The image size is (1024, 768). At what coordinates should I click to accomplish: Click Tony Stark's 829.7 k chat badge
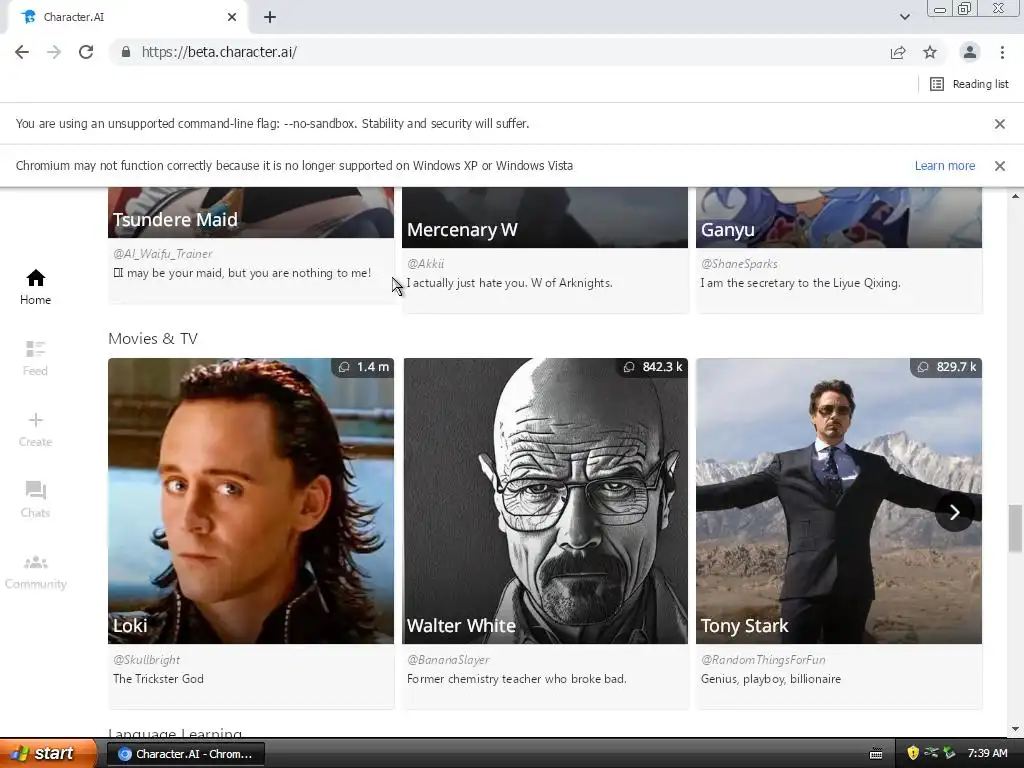pyautogui.click(x=946, y=367)
